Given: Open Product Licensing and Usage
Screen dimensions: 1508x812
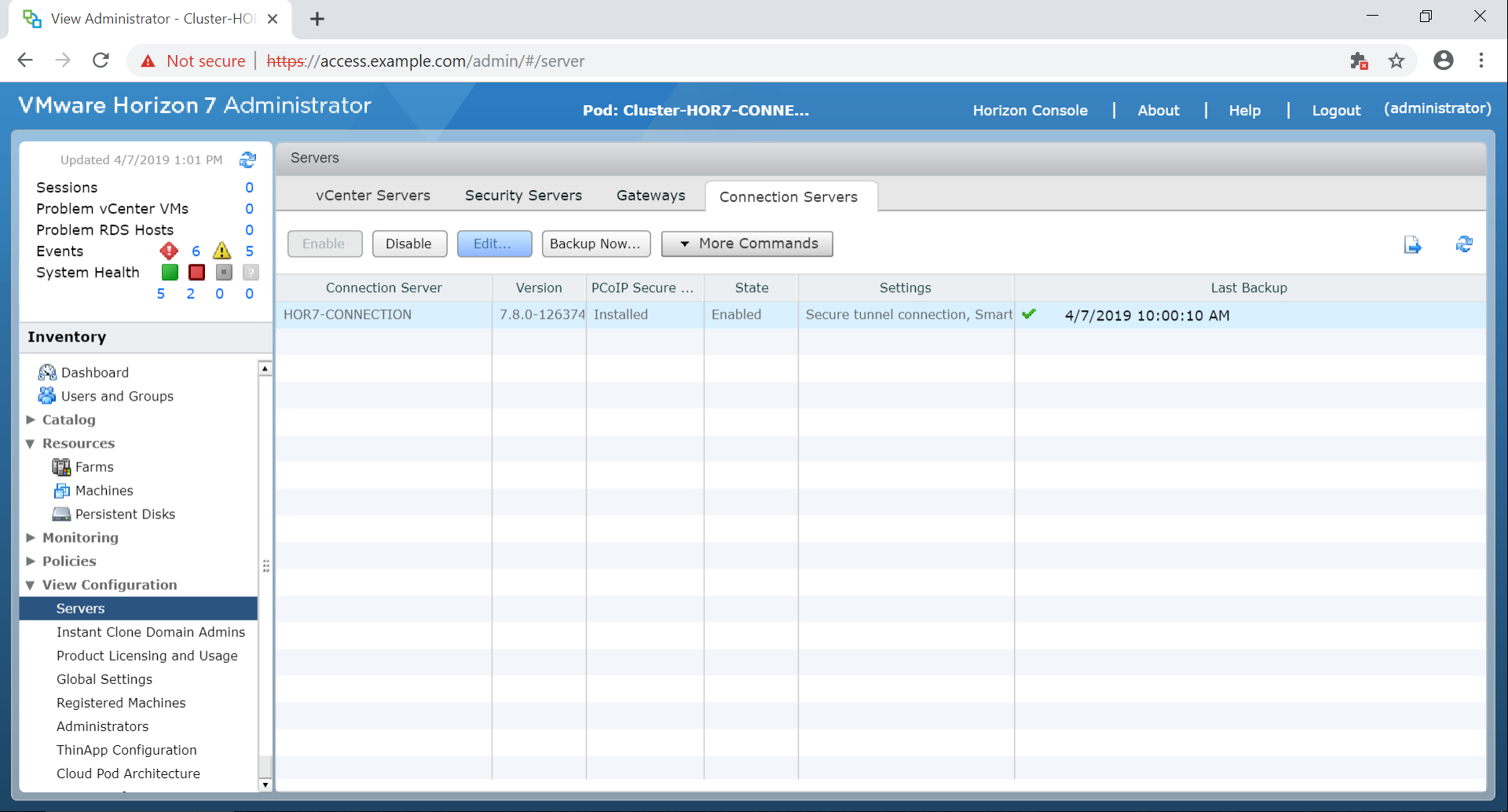Looking at the screenshot, I should pos(147,656).
